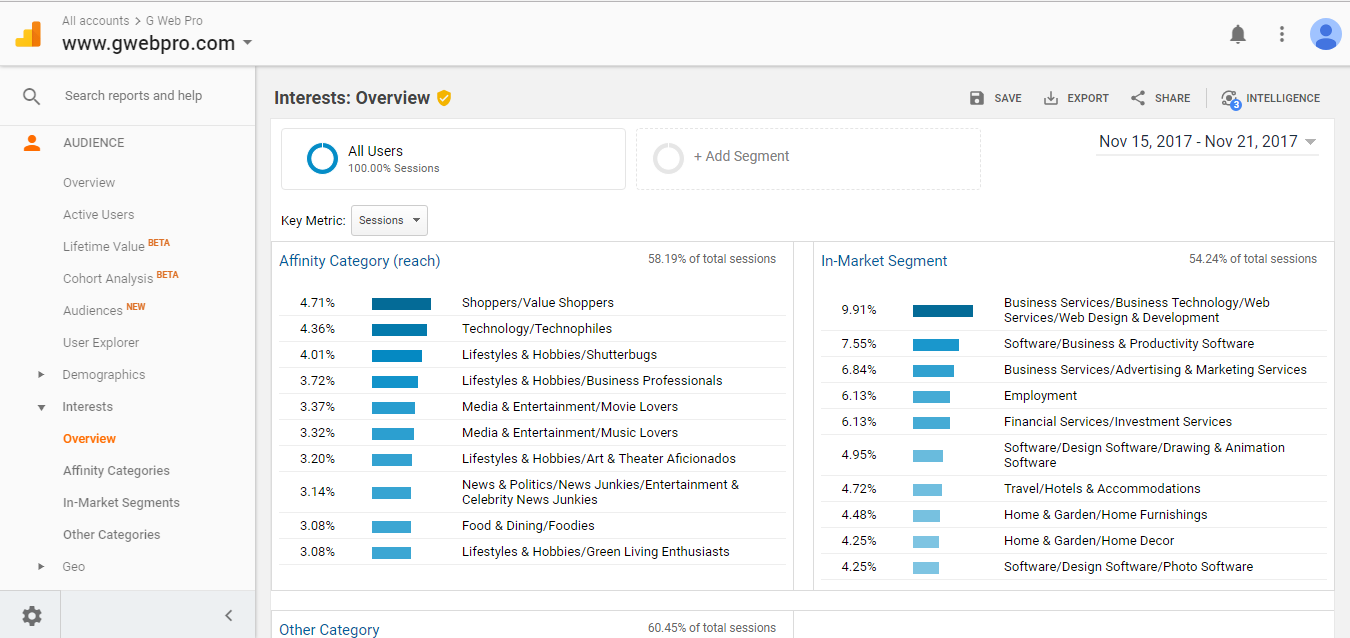Open the Admin settings gear
1350x638 pixels.
32,616
